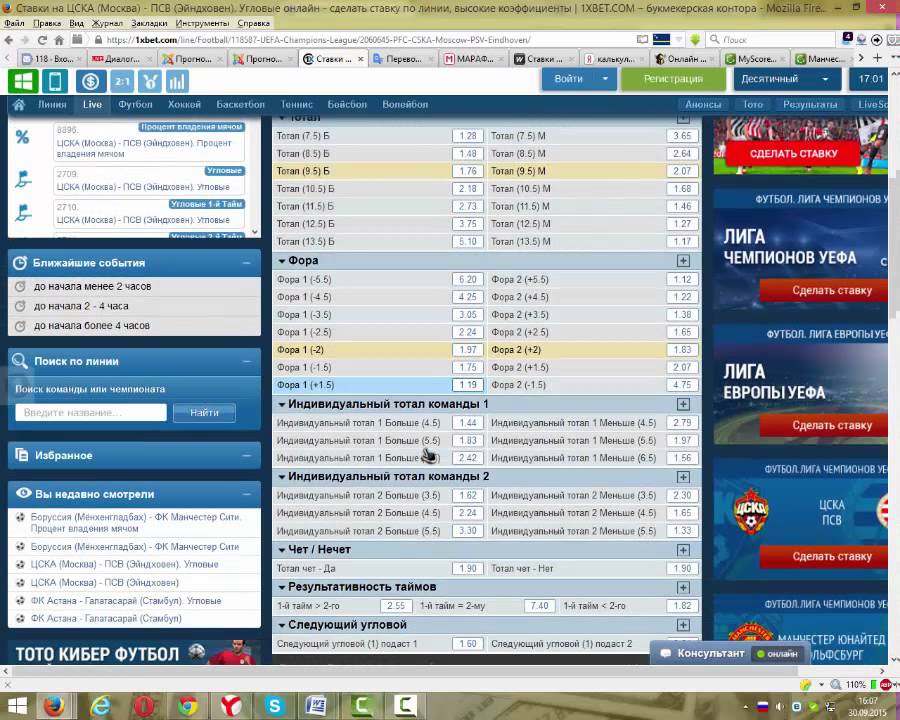Click the Firefox Поиск search box
The width and height of the screenshot is (900, 720).
click(771, 40)
